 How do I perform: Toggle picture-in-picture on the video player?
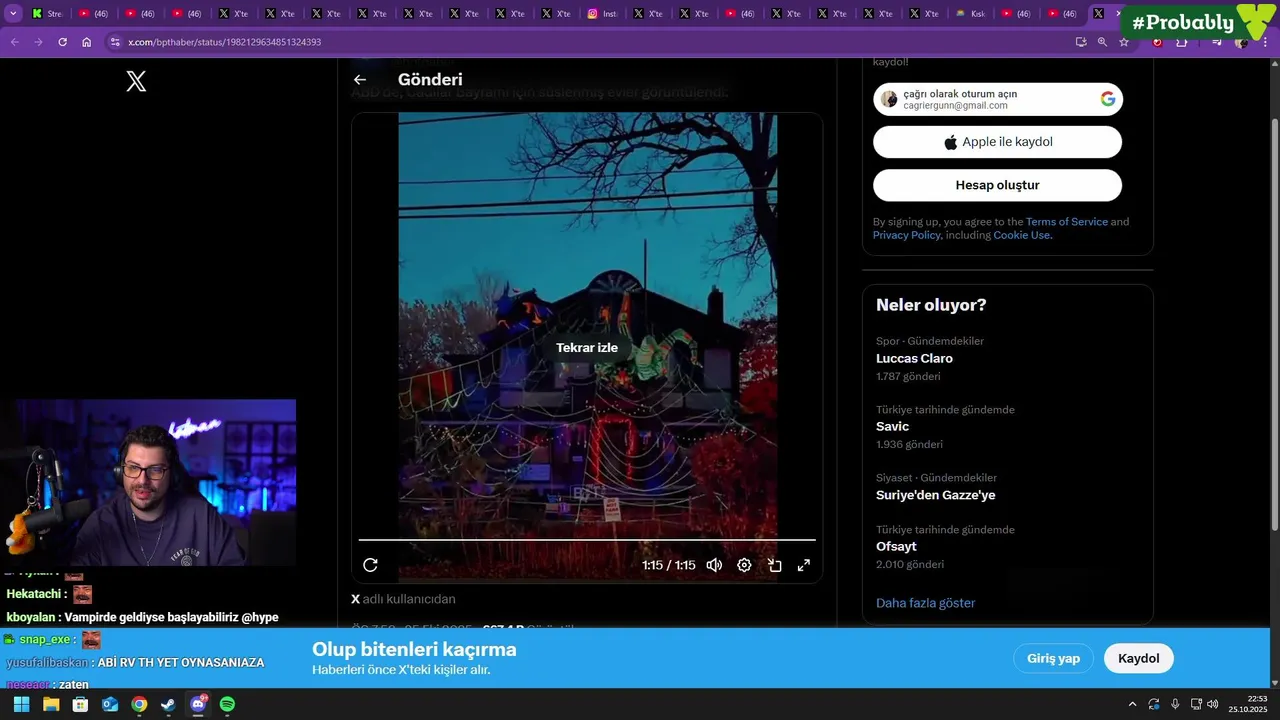tap(774, 565)
